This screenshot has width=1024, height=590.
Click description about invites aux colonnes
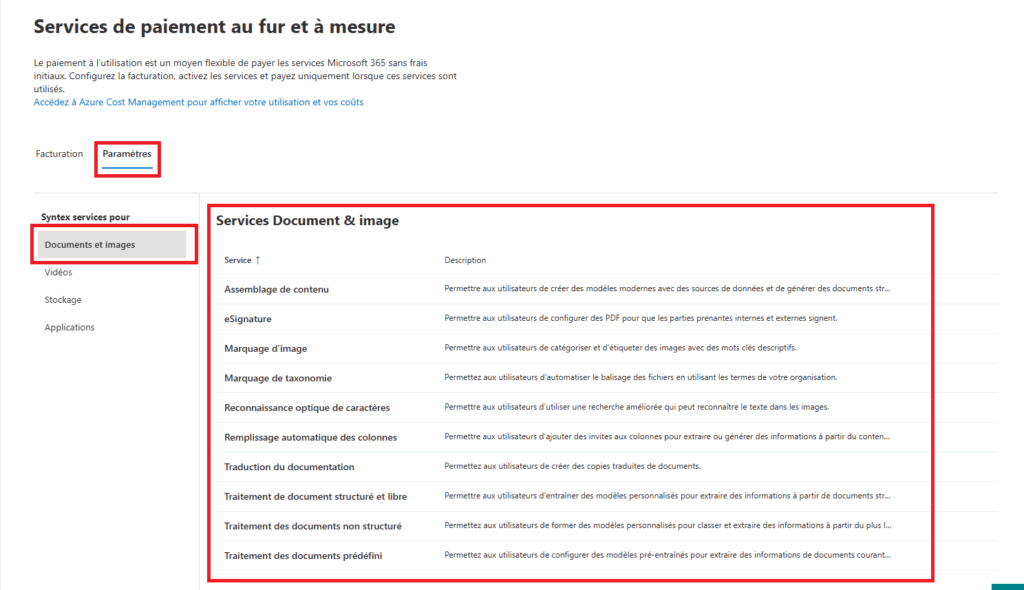click(667, 436)
